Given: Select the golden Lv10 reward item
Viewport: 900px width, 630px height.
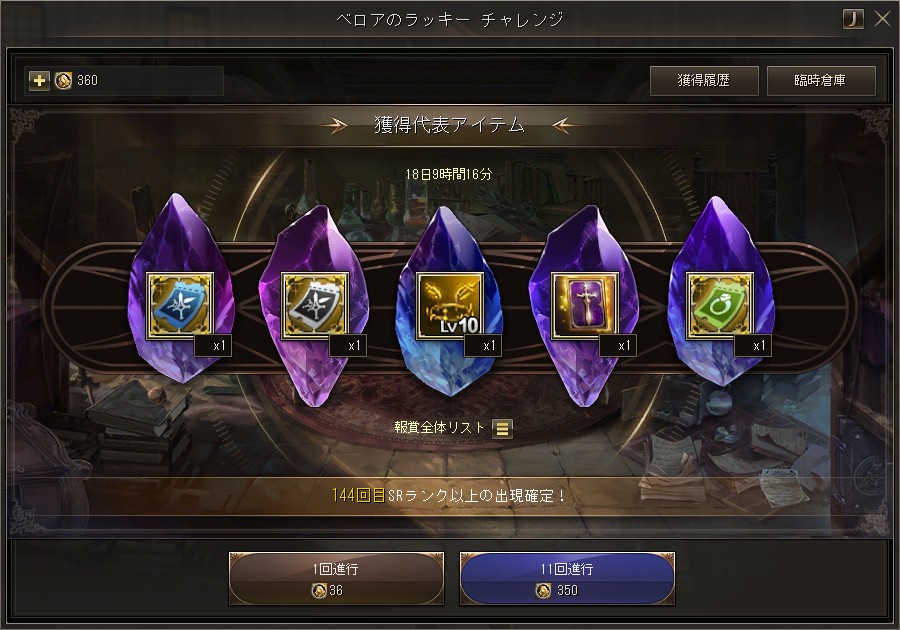Looking at the screenshot, I should point(450,305).
